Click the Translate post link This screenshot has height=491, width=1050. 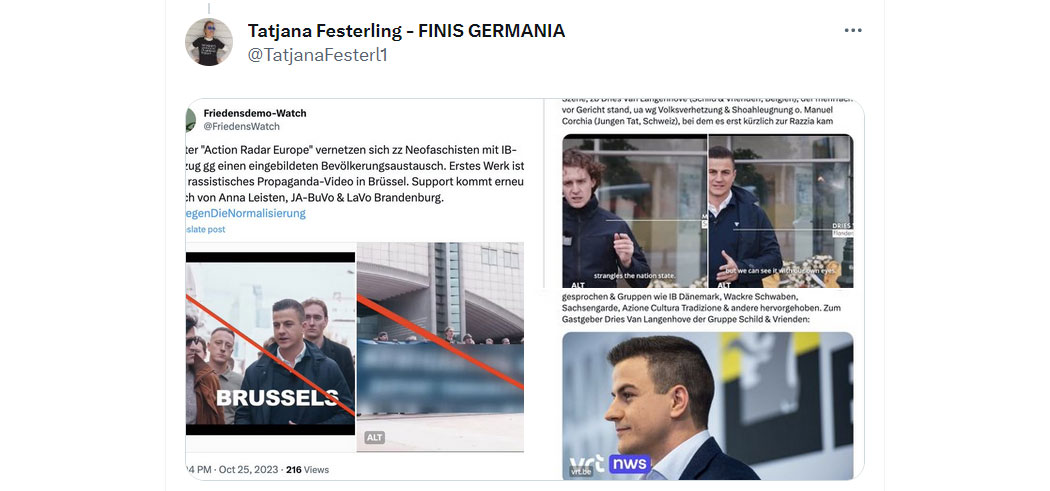click(206, 229)
